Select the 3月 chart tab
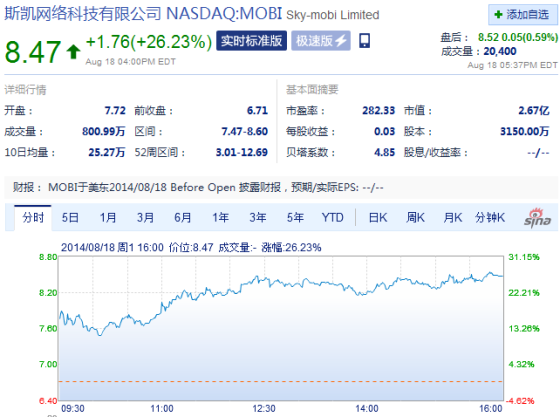Screen dimensions: 560x417 [145, 217]
